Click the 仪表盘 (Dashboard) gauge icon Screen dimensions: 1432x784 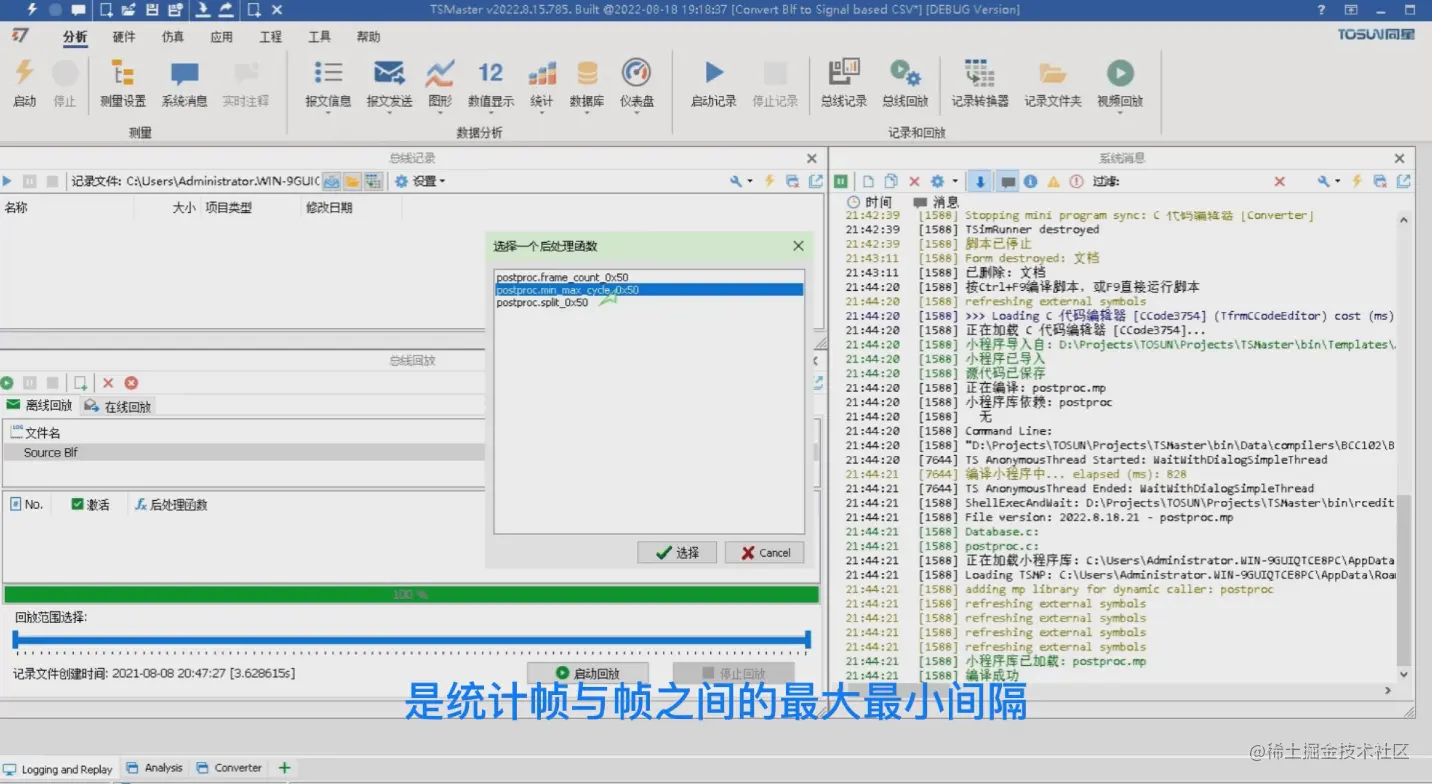point(636,72)
